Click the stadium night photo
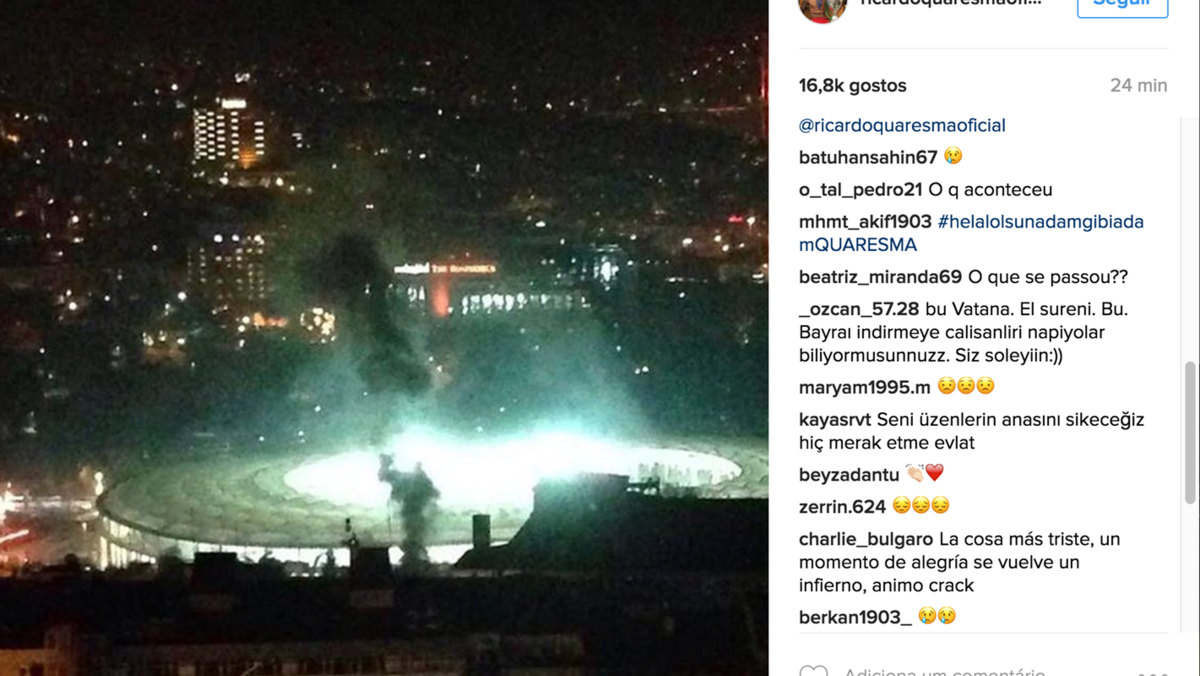Screen dimensions: 1200x676 tap(384, 338)
